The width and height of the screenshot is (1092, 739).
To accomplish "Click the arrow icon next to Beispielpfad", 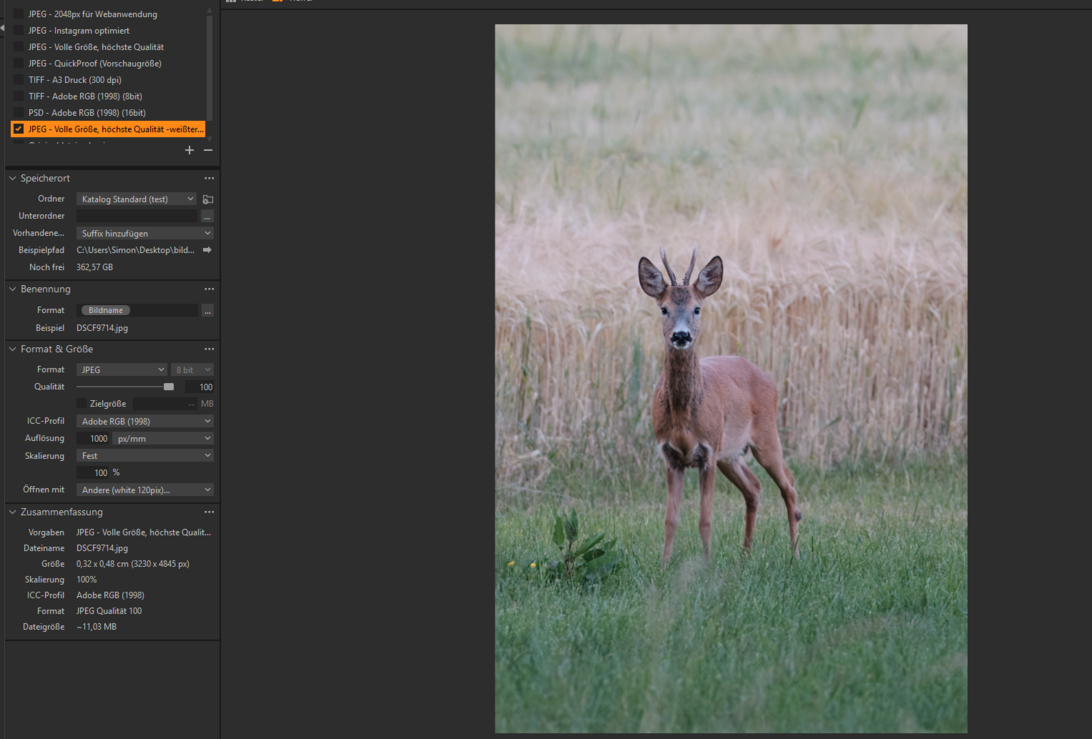I will [x=207, y=250].
